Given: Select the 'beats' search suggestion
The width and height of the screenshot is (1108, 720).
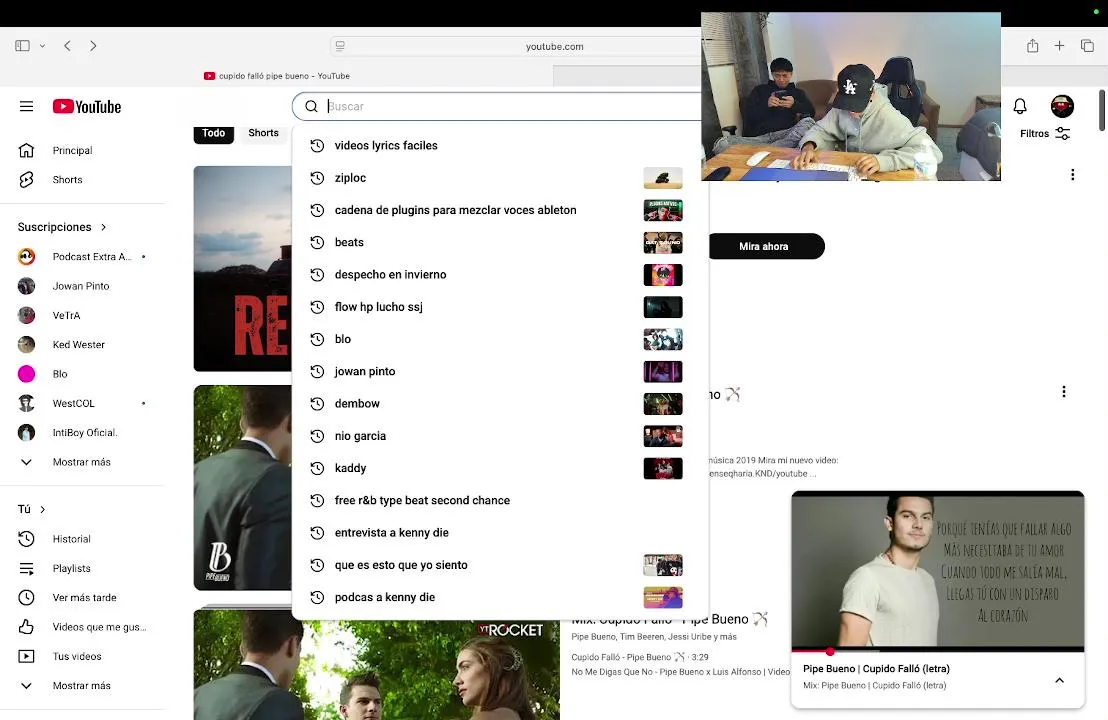Looking at the screenshot, I should (500, 242).
